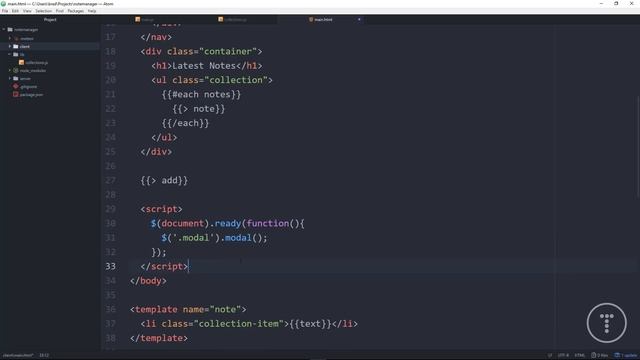Click on '{{#each notes}}' in line 21
This screenshot has height=360, width=640.
[x=201, y=94]
